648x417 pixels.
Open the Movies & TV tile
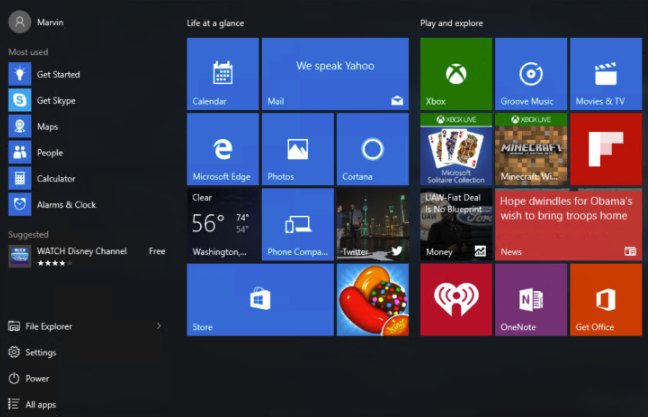pos(606,74)
